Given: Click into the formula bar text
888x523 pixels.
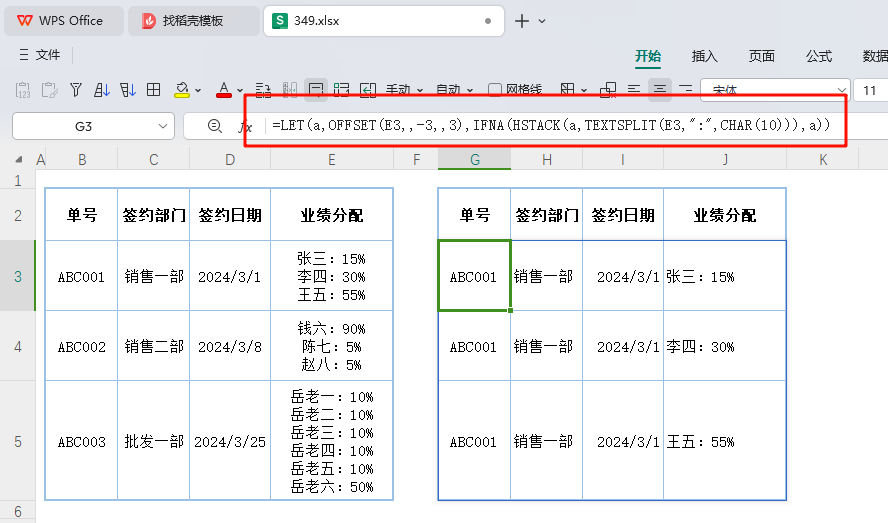Looking at the screenshot, I should tap(550, 125).
